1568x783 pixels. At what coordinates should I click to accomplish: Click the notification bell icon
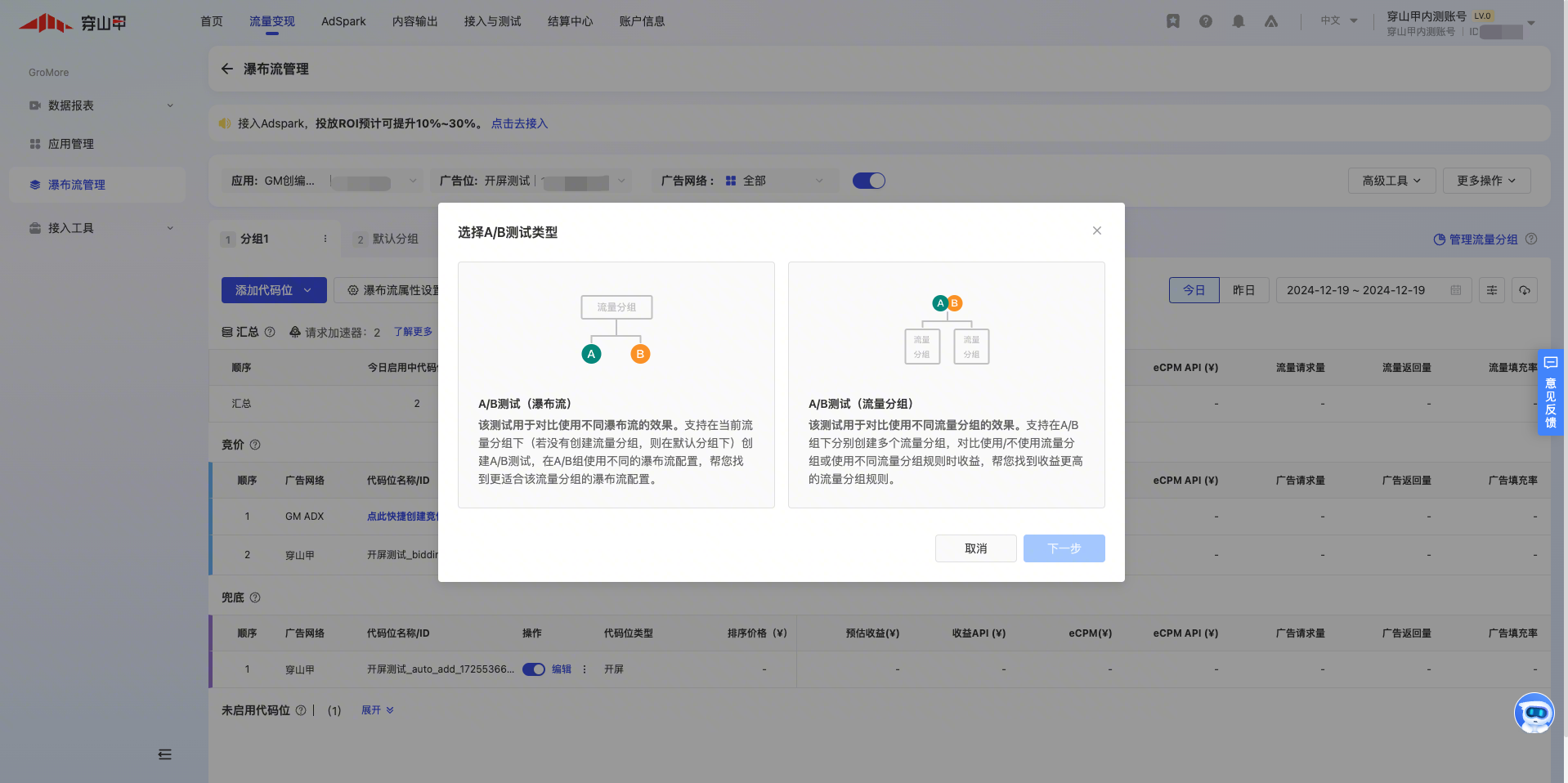click(x=1238, y=21)
